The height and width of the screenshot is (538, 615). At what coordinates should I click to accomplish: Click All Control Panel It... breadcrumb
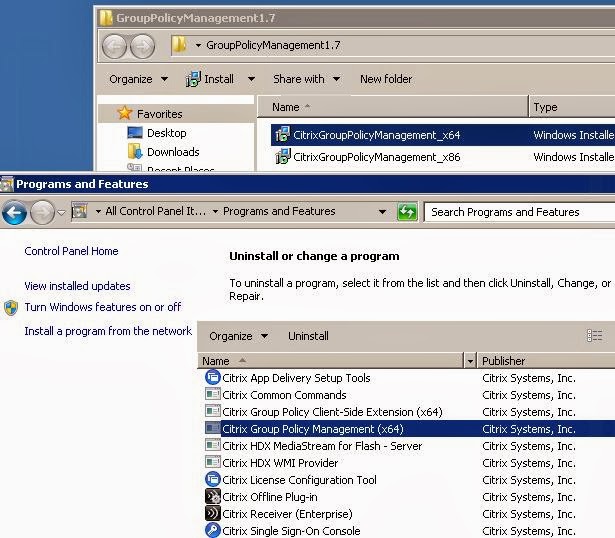click(156, 211)
